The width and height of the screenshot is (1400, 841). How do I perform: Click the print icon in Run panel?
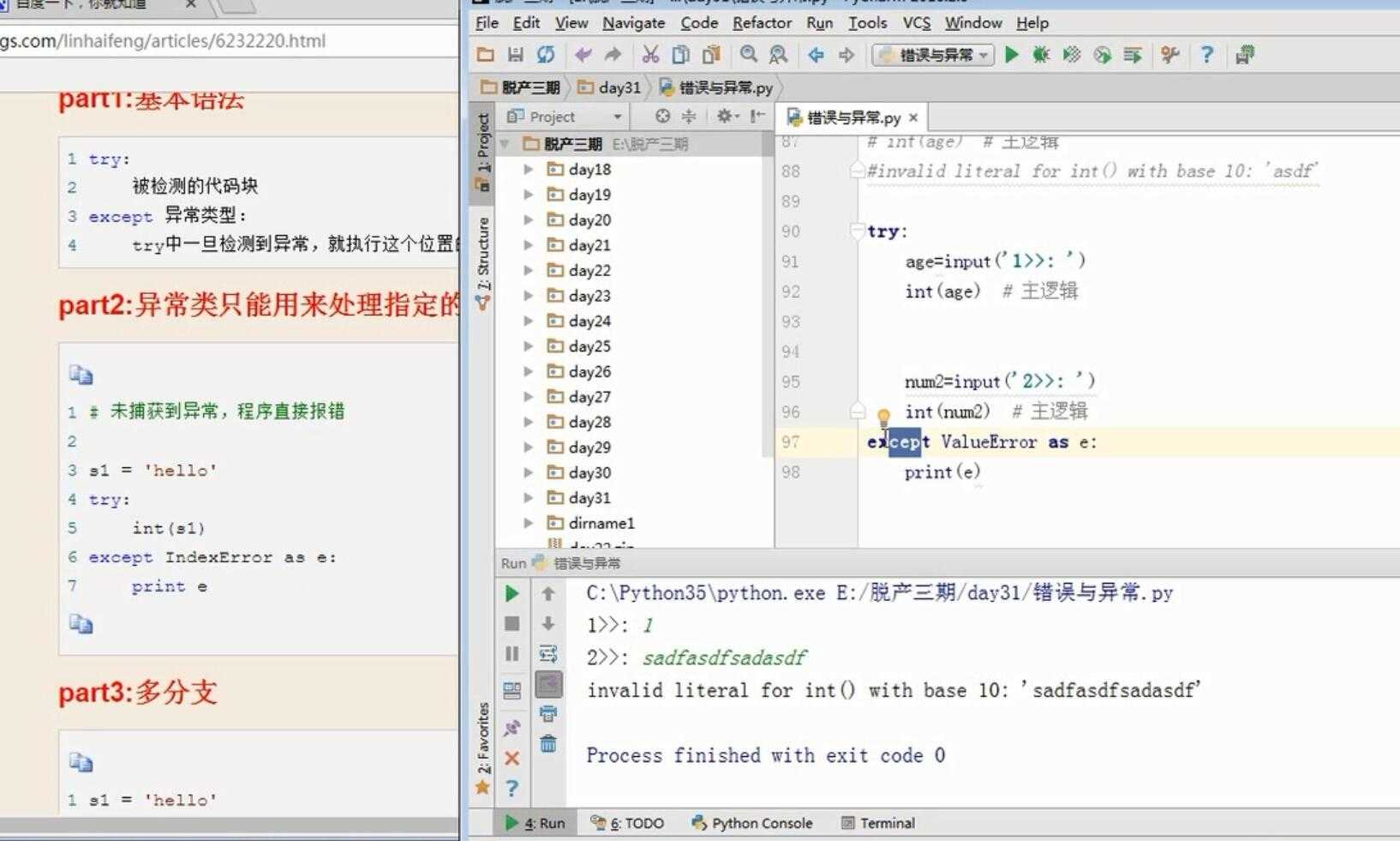click(x=548, y=713)
